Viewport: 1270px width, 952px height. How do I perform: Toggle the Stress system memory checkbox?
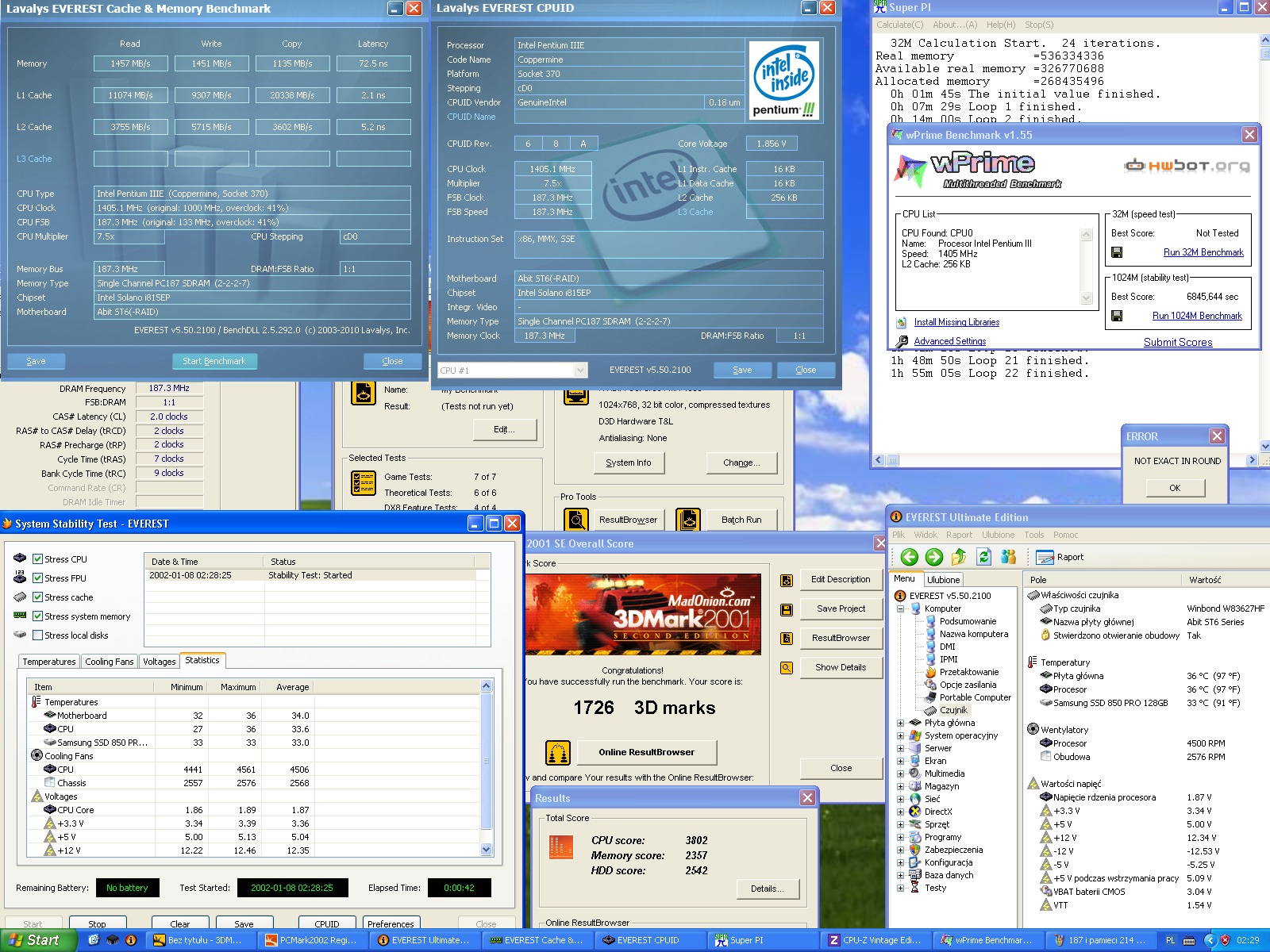37,616
